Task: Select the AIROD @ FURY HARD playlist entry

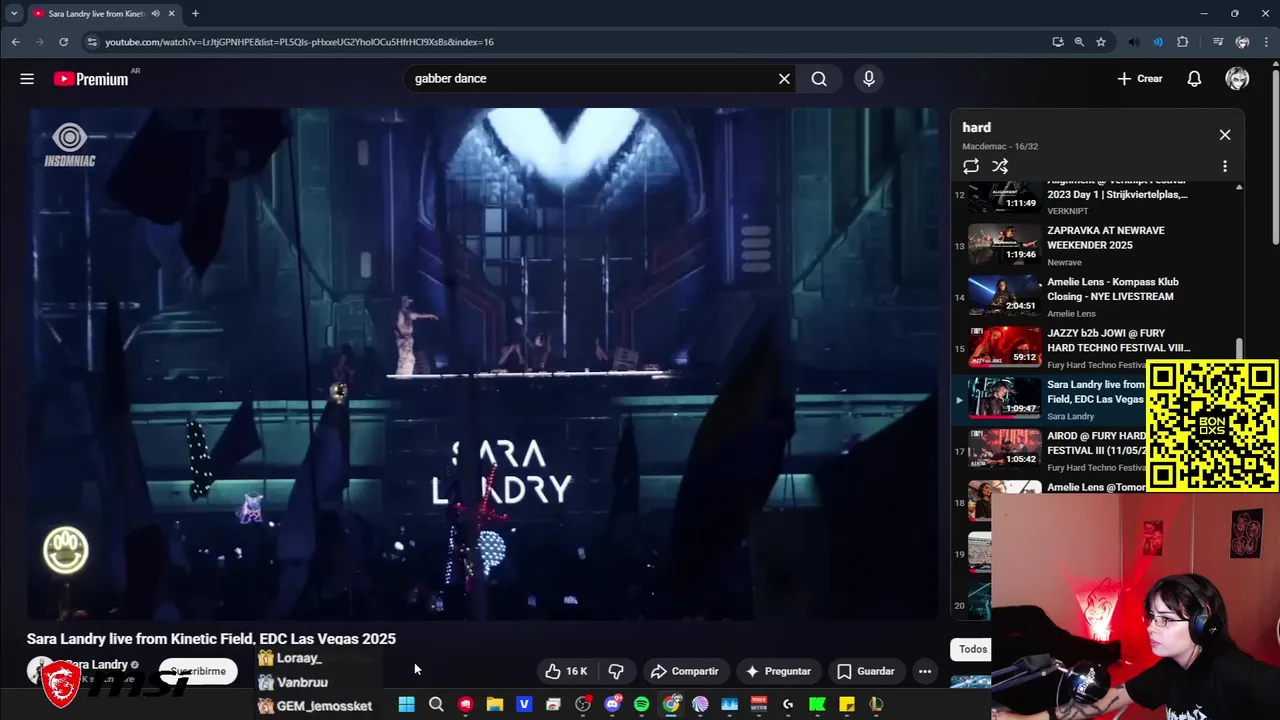Action: click(1050, 451)
